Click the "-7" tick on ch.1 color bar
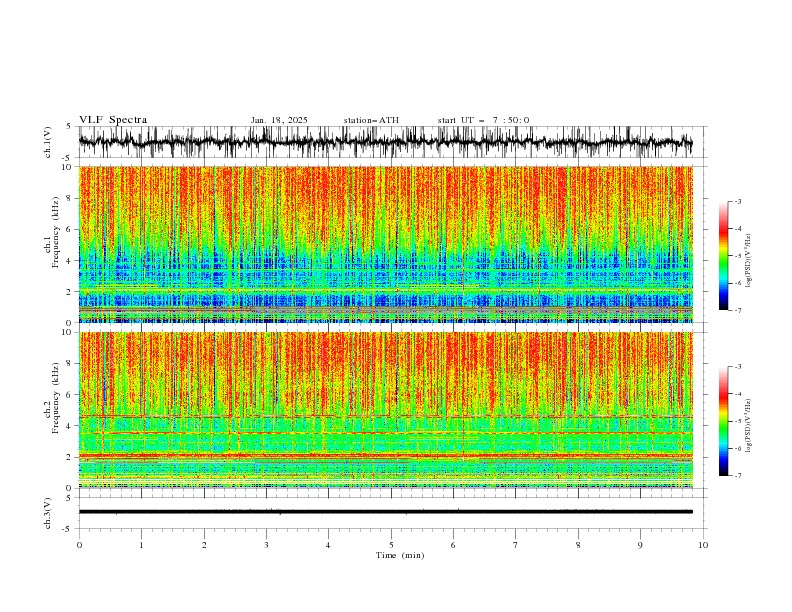Screen dimensions: 792x612 coord(737,310)
